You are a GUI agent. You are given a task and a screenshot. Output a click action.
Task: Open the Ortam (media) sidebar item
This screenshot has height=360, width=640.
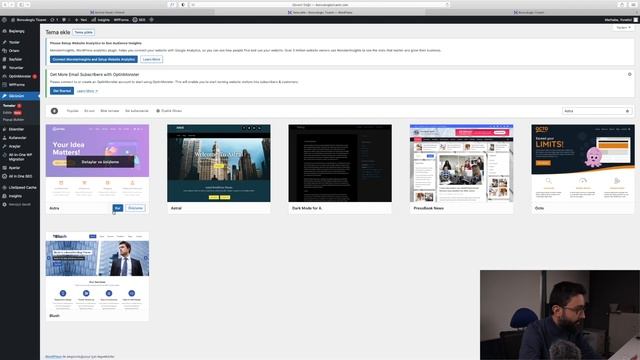click(14, 51)
